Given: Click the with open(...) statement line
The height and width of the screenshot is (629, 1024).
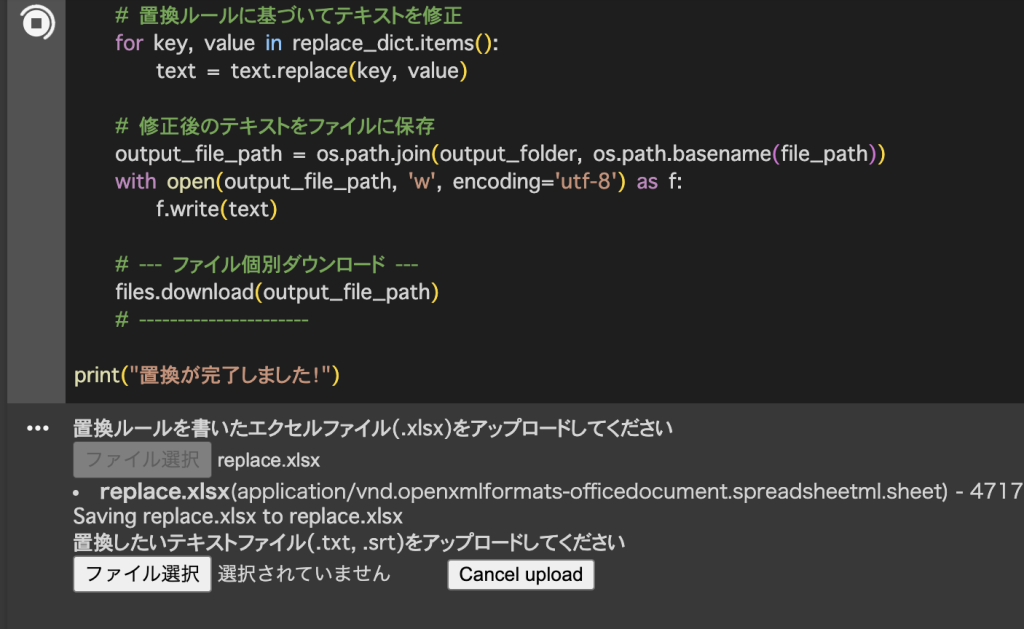Looking at the screenshot, I should (x=398, y=181).
